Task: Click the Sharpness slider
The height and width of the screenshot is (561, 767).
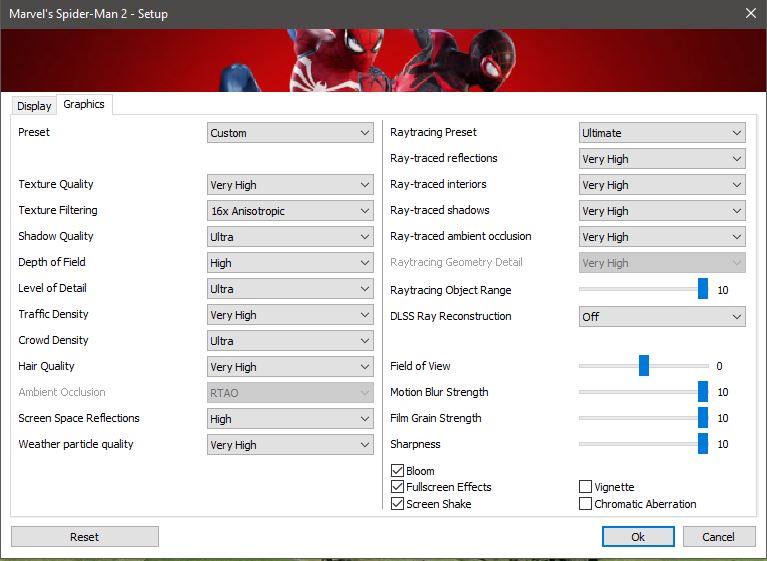Action: point(643,444)
